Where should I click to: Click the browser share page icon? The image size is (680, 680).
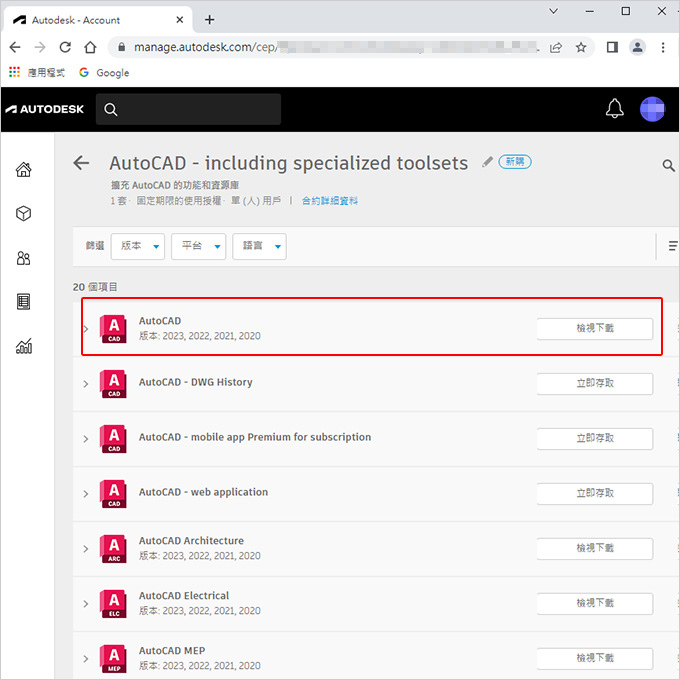pos(556,47)
